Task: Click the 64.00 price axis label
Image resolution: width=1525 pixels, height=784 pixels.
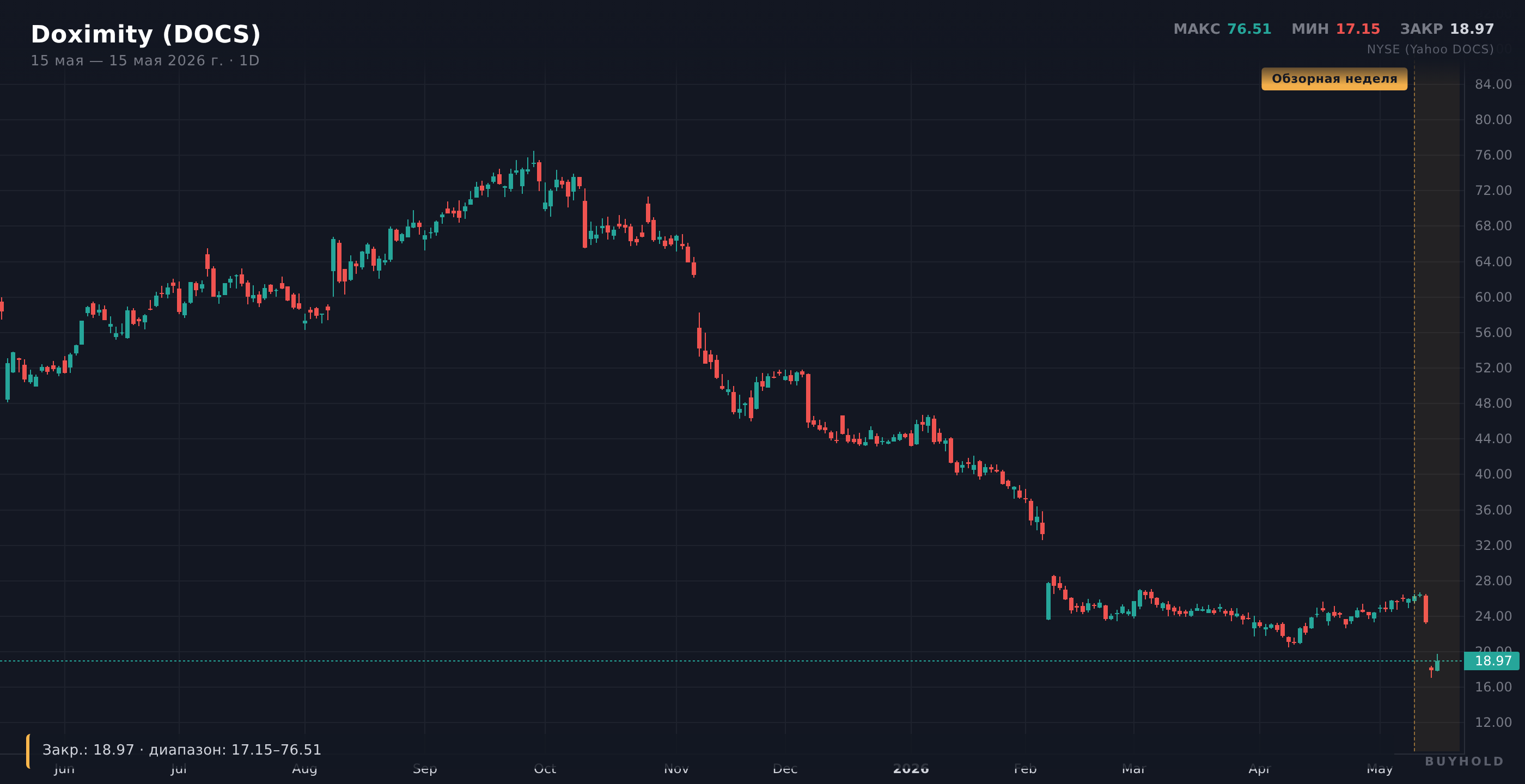Action: coord(1493,261)
